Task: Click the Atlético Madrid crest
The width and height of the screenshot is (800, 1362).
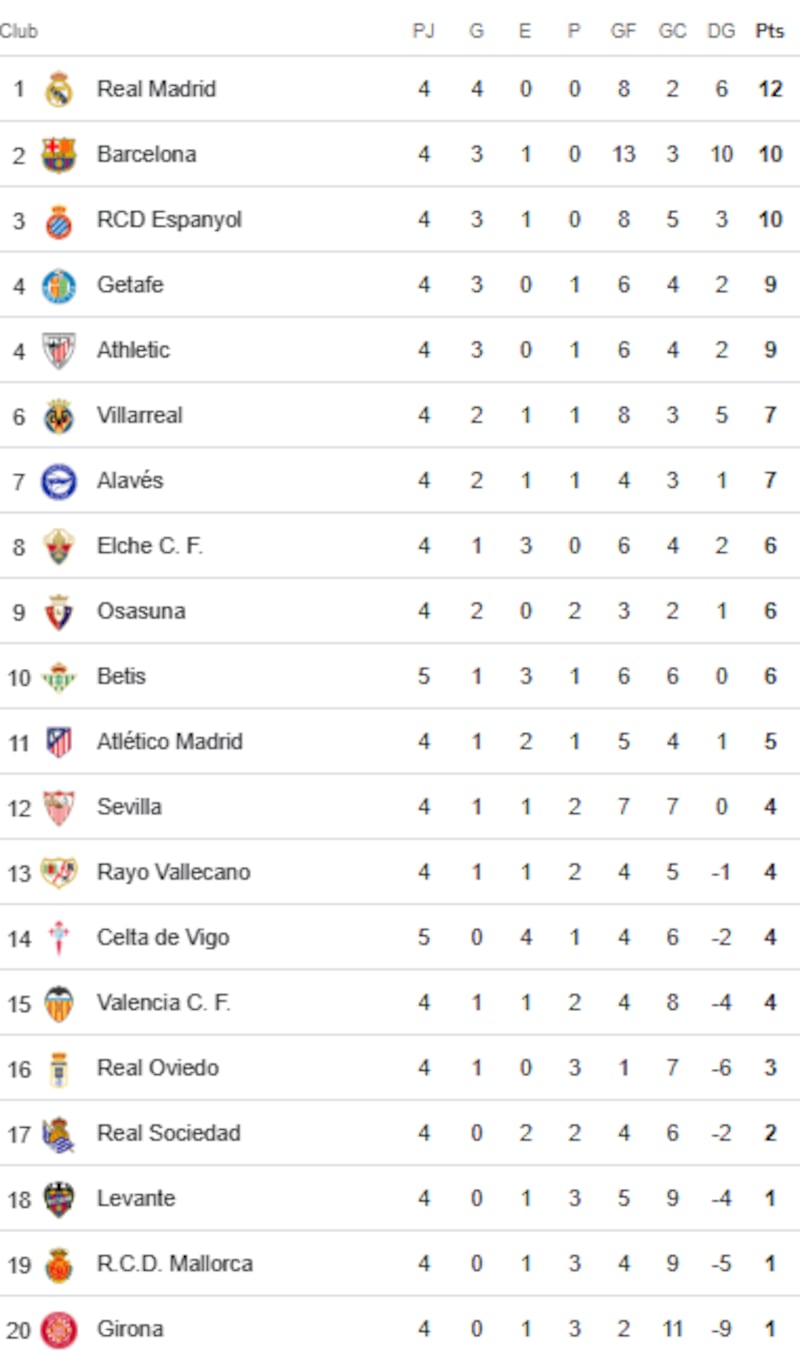Action: [x=59, y=743]
